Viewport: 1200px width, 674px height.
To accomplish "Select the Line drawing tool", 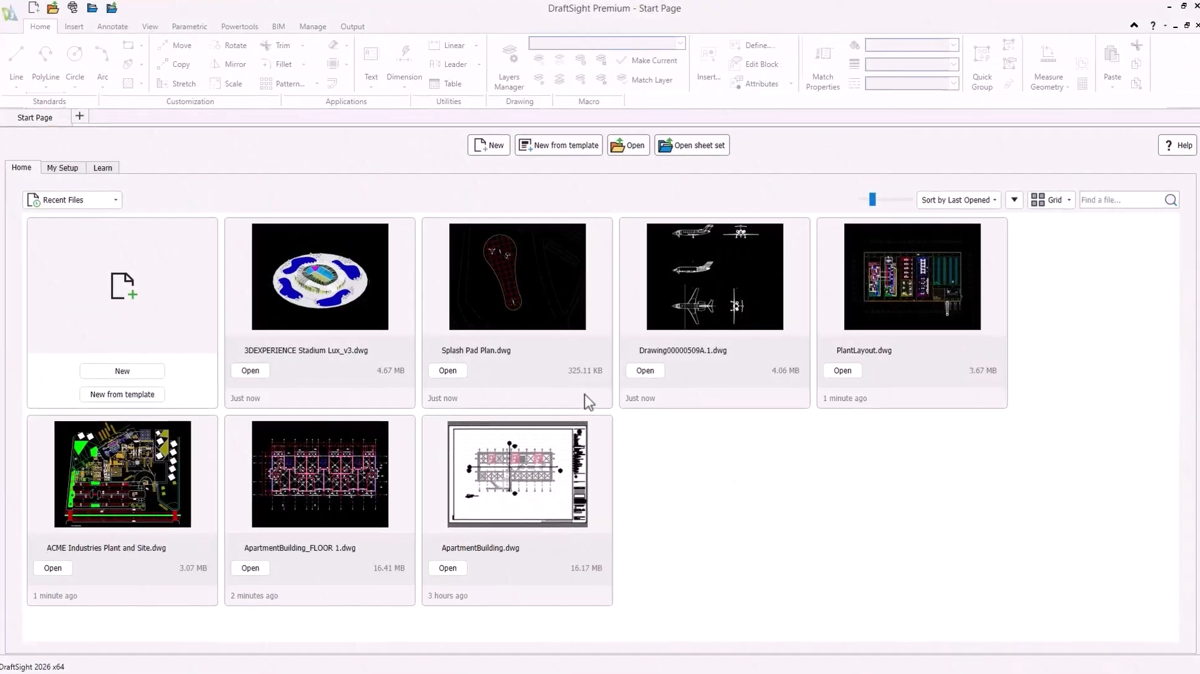I will coord(16,62).
